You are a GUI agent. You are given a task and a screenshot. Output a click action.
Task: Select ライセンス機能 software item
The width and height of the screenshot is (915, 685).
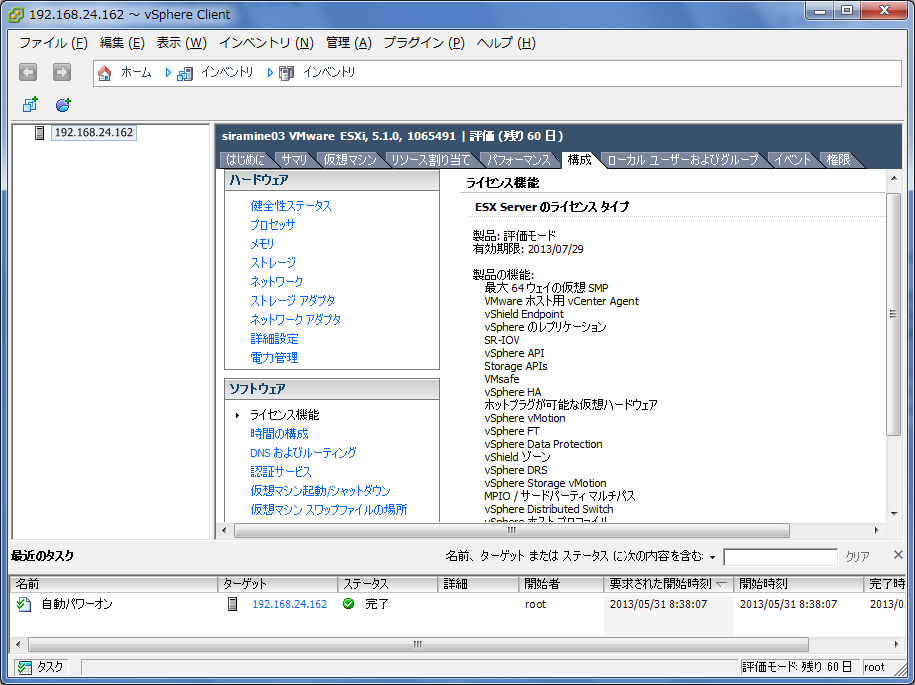(284, 415)
